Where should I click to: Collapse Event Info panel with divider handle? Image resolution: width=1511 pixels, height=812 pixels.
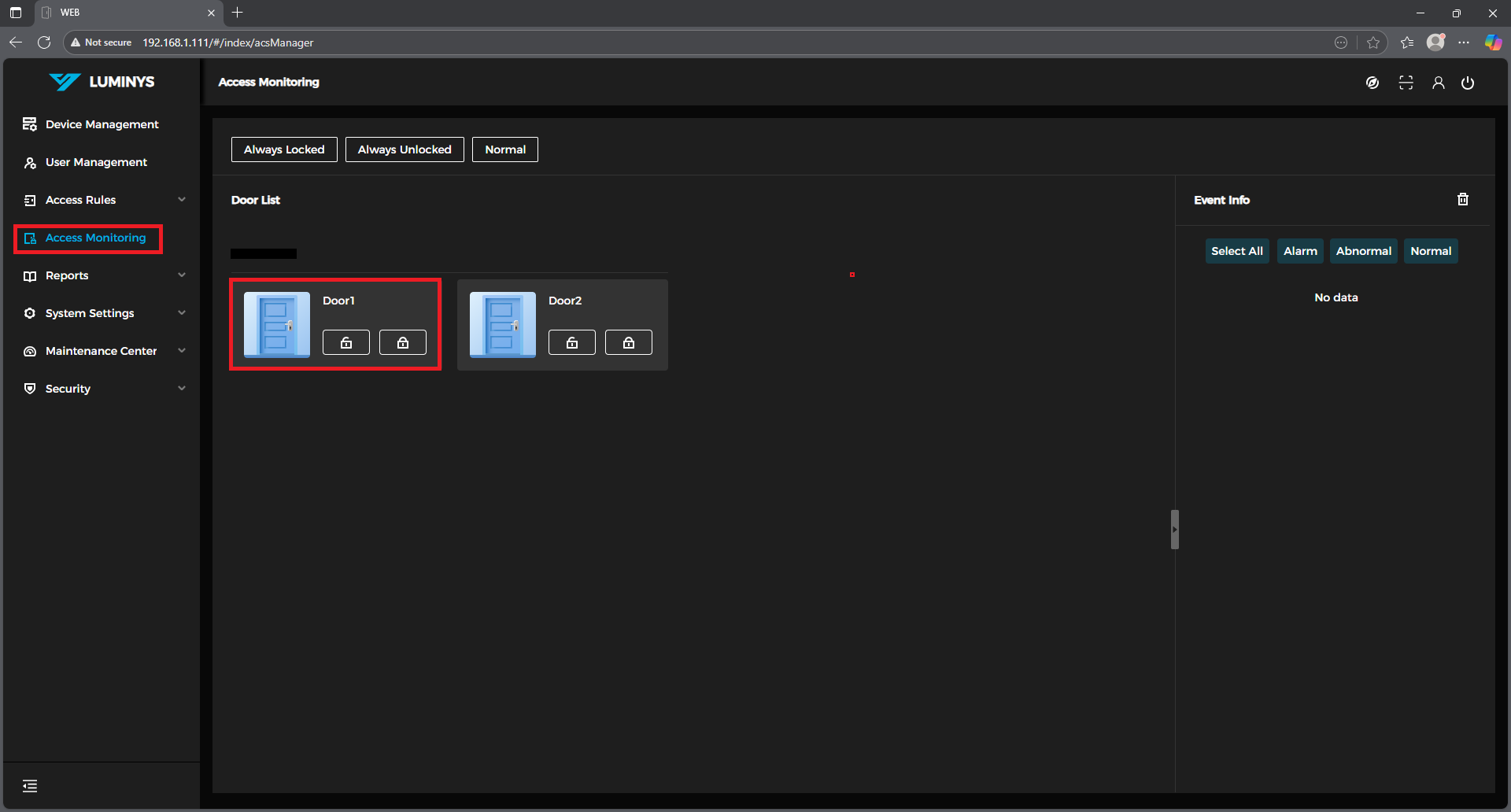1174,530
